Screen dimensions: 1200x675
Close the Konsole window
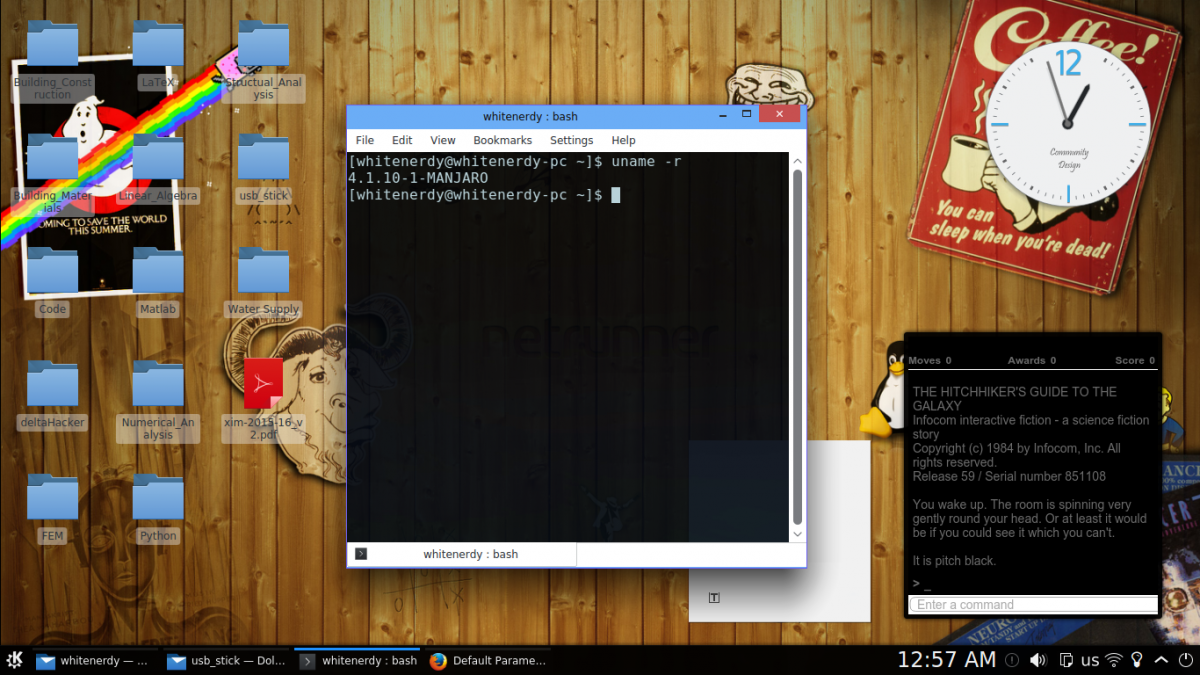tap(779, 115)
